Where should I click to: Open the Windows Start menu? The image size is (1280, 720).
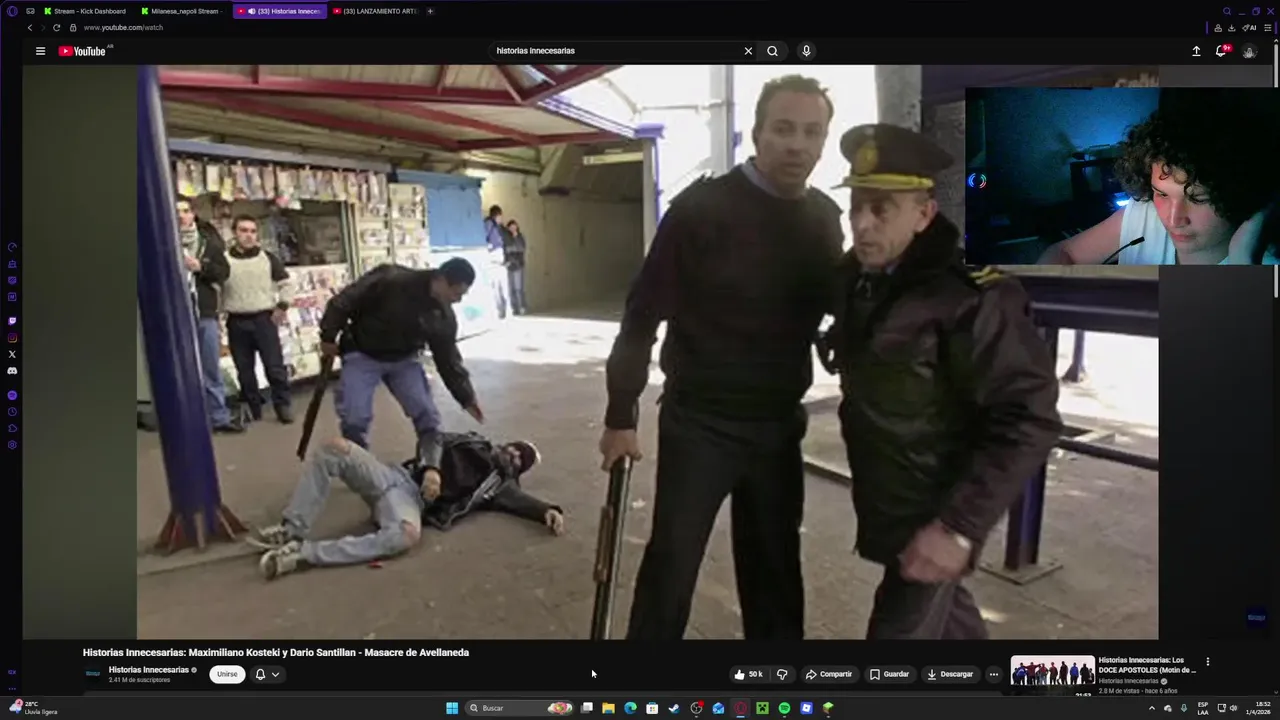pyautogui.click(x=452, y=708)
